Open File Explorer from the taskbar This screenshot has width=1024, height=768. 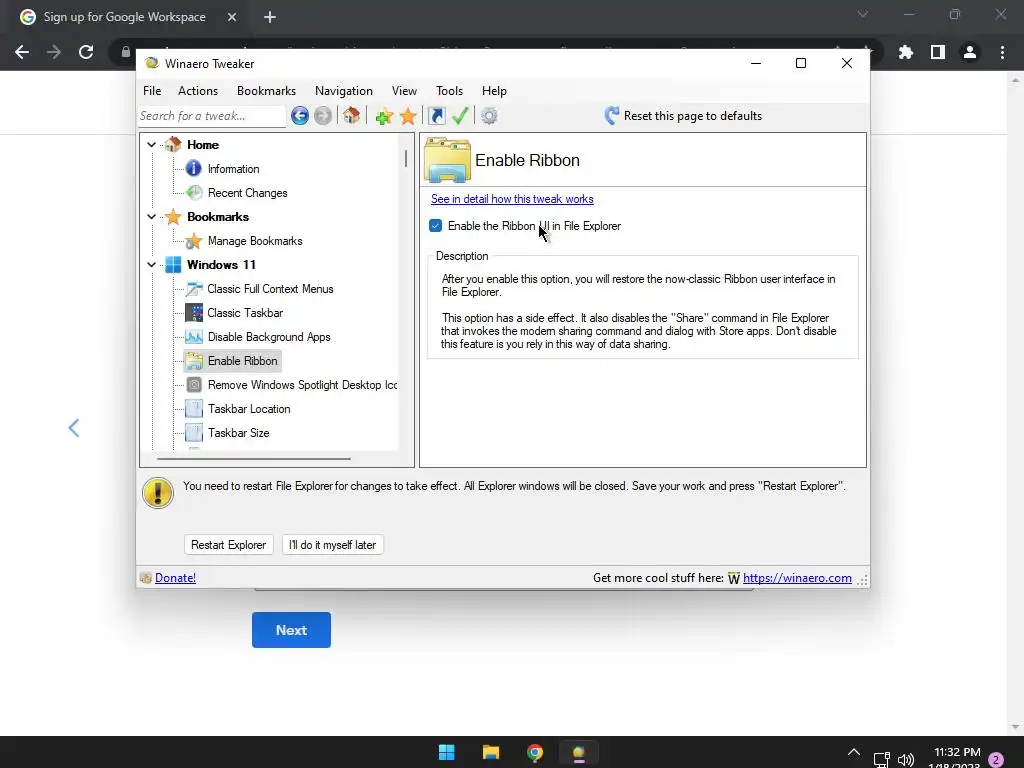point(490,752)
